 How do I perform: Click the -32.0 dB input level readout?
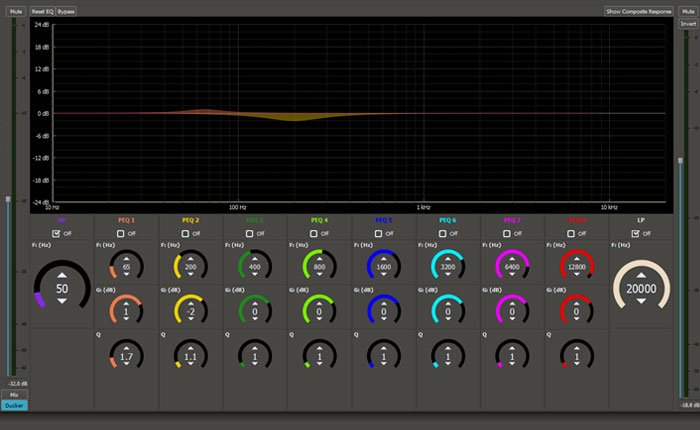[18, 384]
